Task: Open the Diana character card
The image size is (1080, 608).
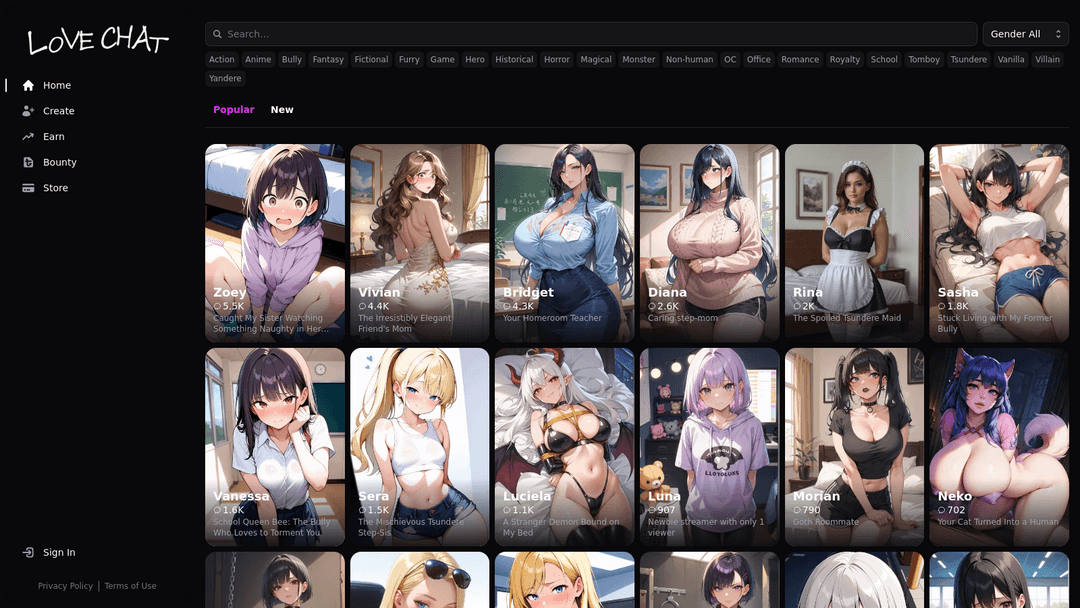Action: tap(709, 243)
